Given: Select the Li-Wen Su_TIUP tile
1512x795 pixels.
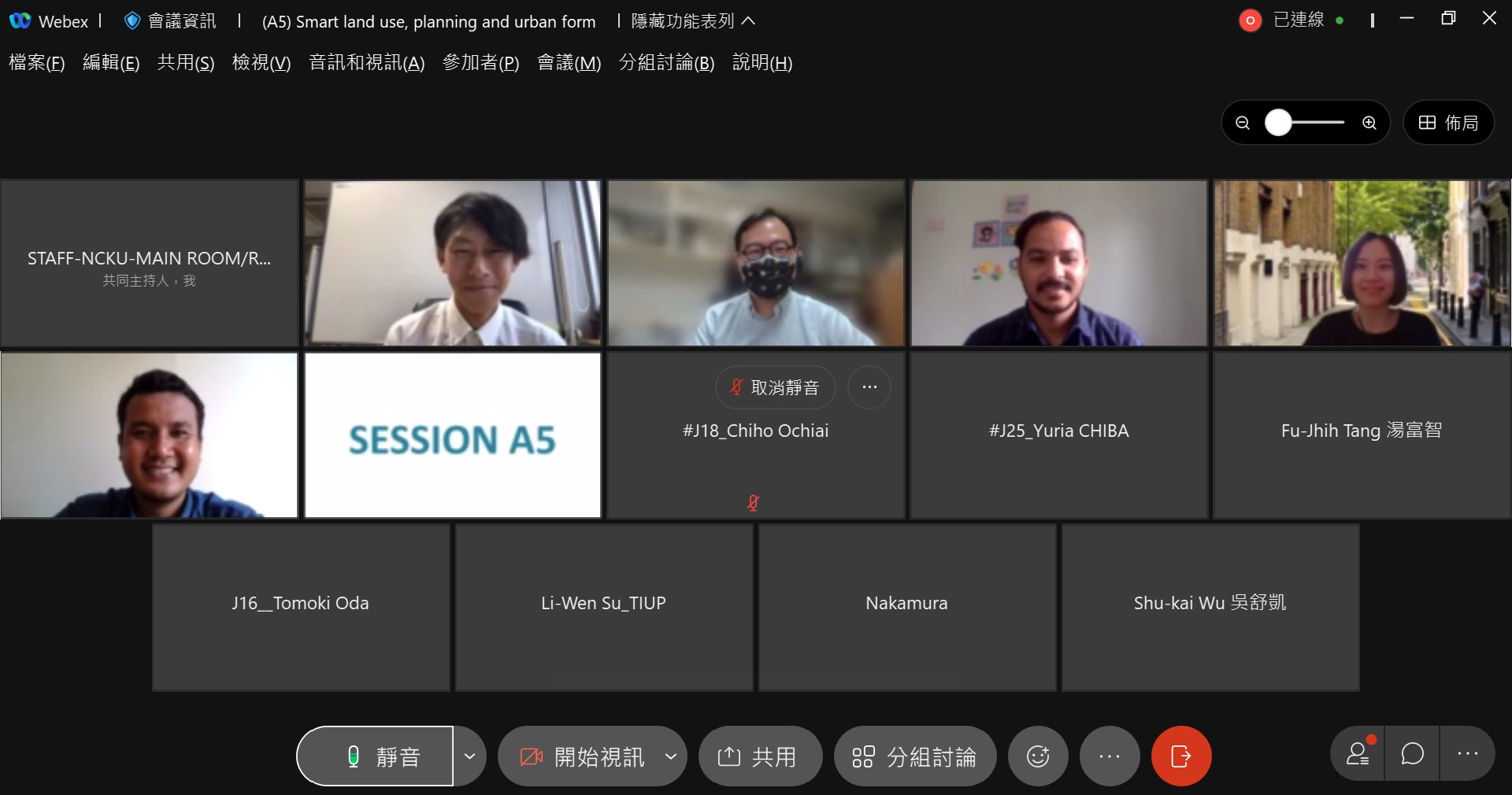Looking at the screenshot, I should [604, 608].
